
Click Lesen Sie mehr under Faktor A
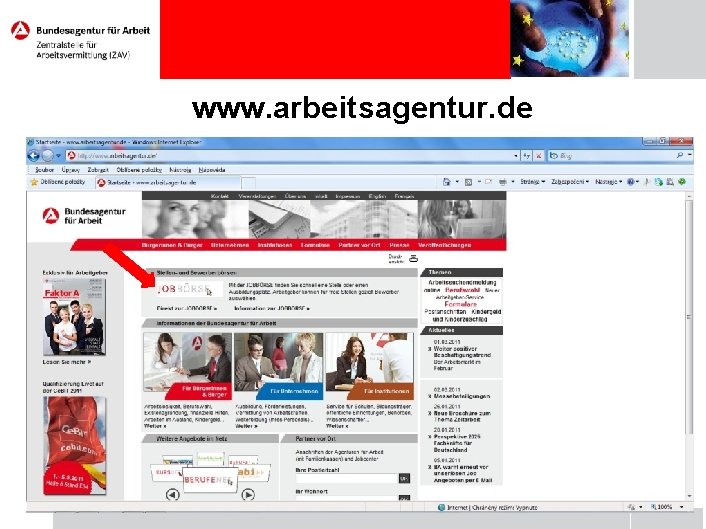click(x=67, y=362)
